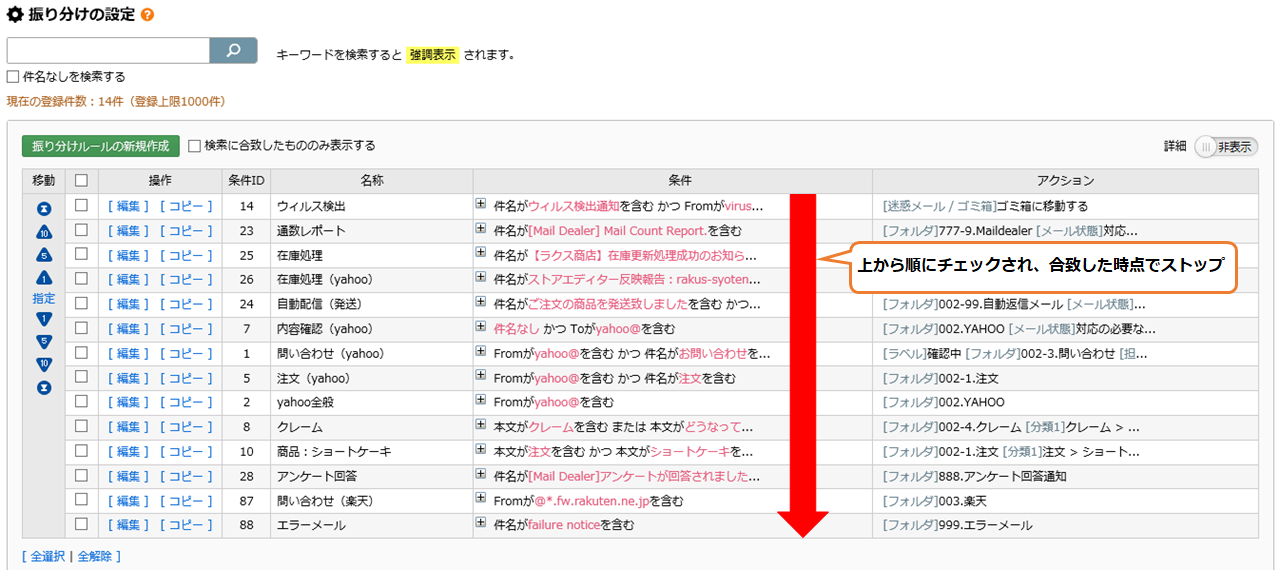This screenshot has height=570, width=1280.
Task: Focus the keyword search input field
Action: [108, 51]
